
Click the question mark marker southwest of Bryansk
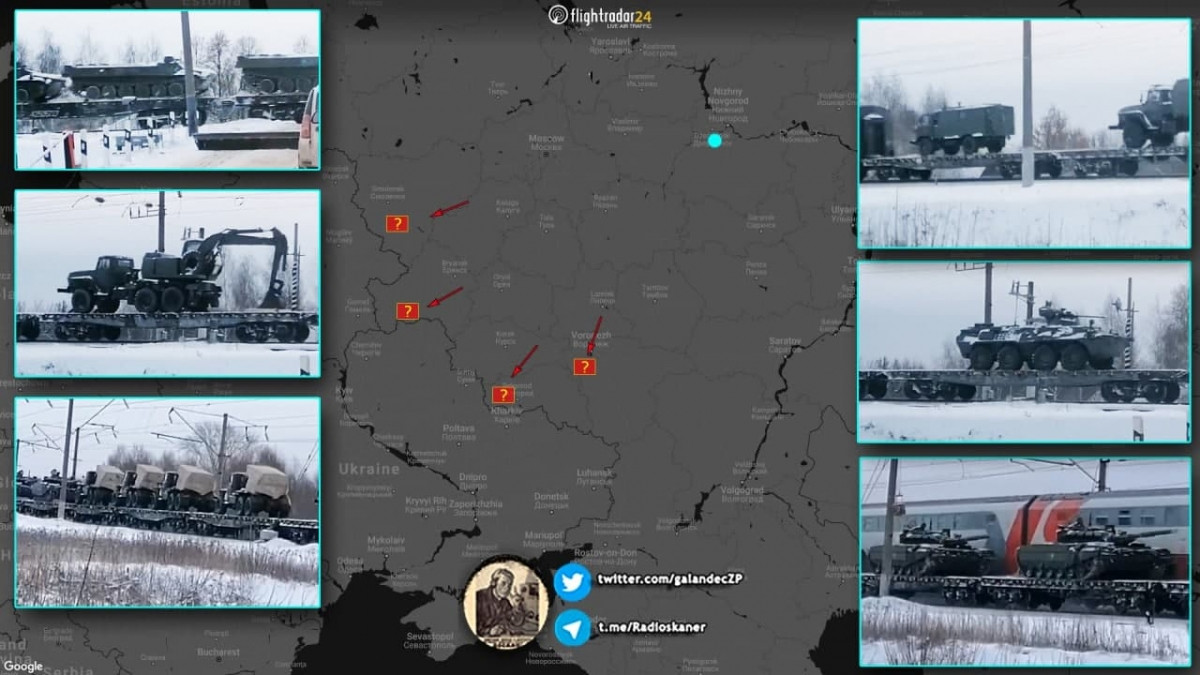tap(407, 311)
